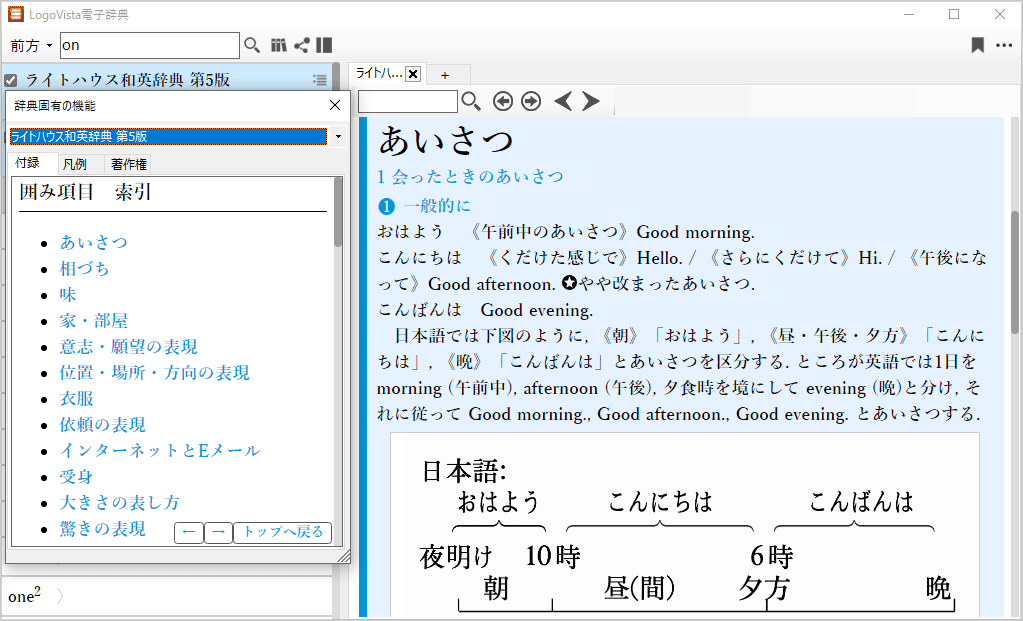Open the dictionary selection combo box arrow
The width and height of the screenshot is (1023, 621).
coord(338,136)
